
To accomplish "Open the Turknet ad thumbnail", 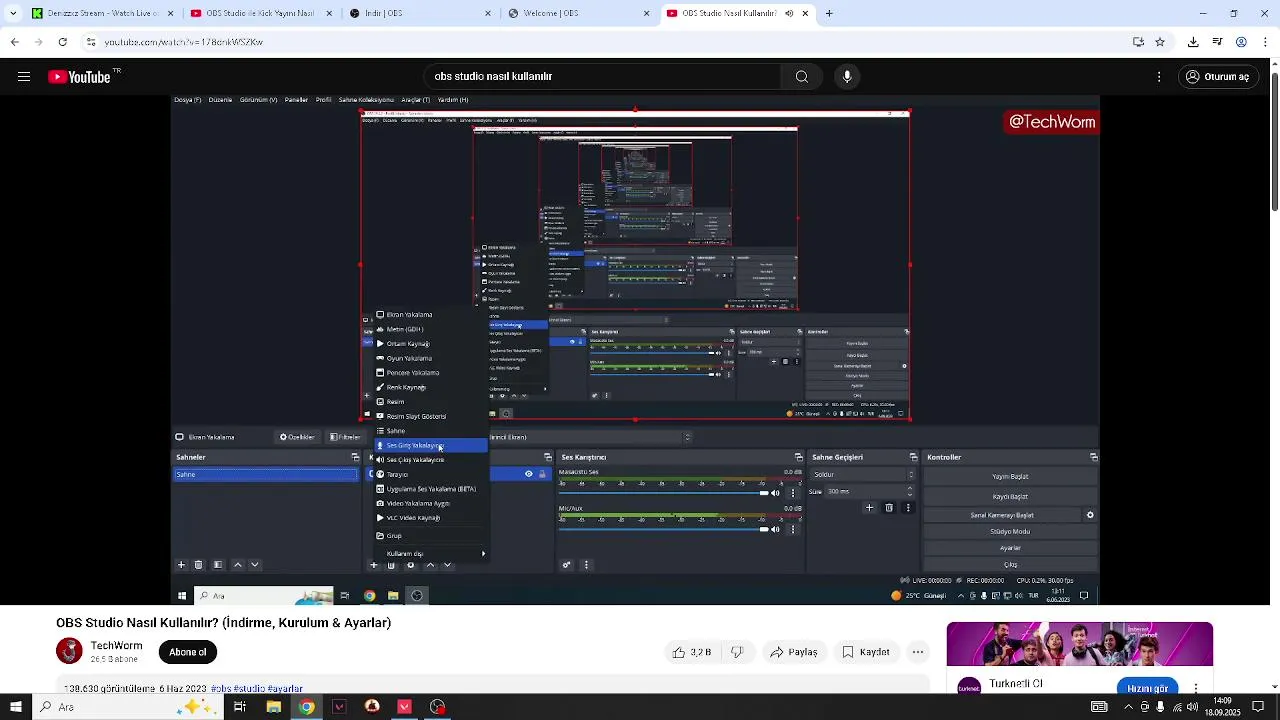I will point(1080,644).
